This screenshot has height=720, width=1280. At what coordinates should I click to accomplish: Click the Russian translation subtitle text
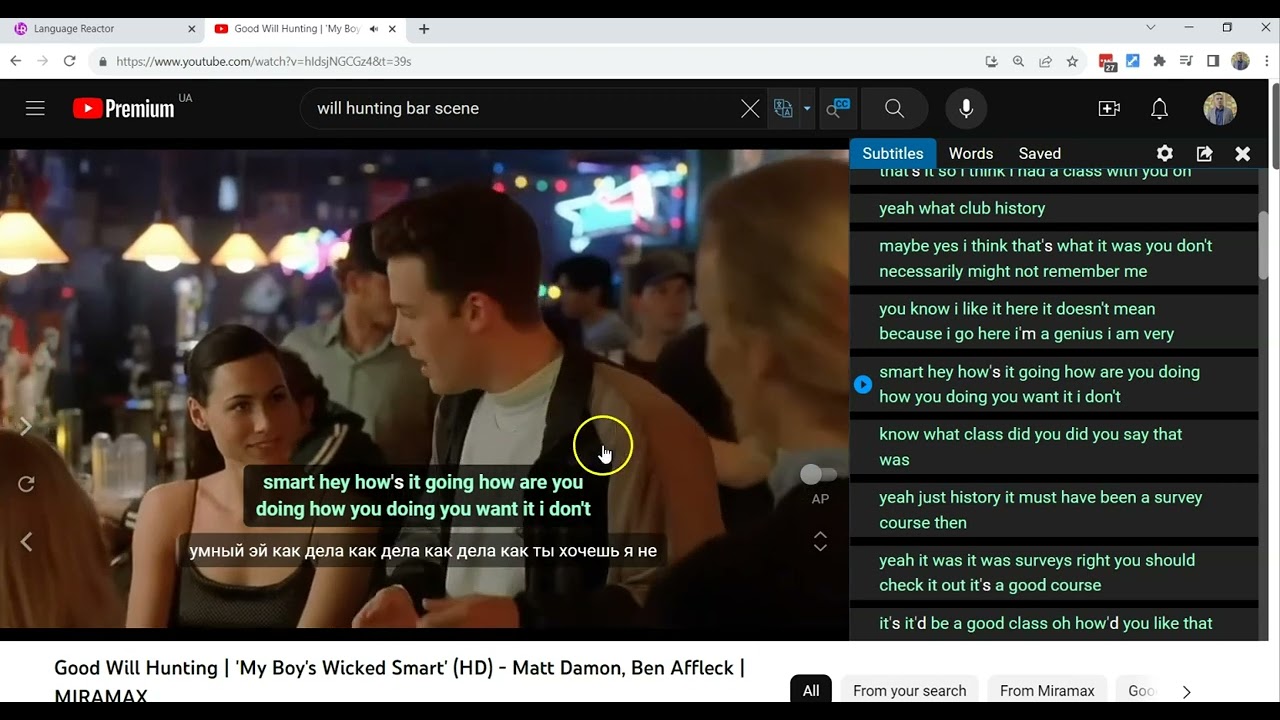423,550
